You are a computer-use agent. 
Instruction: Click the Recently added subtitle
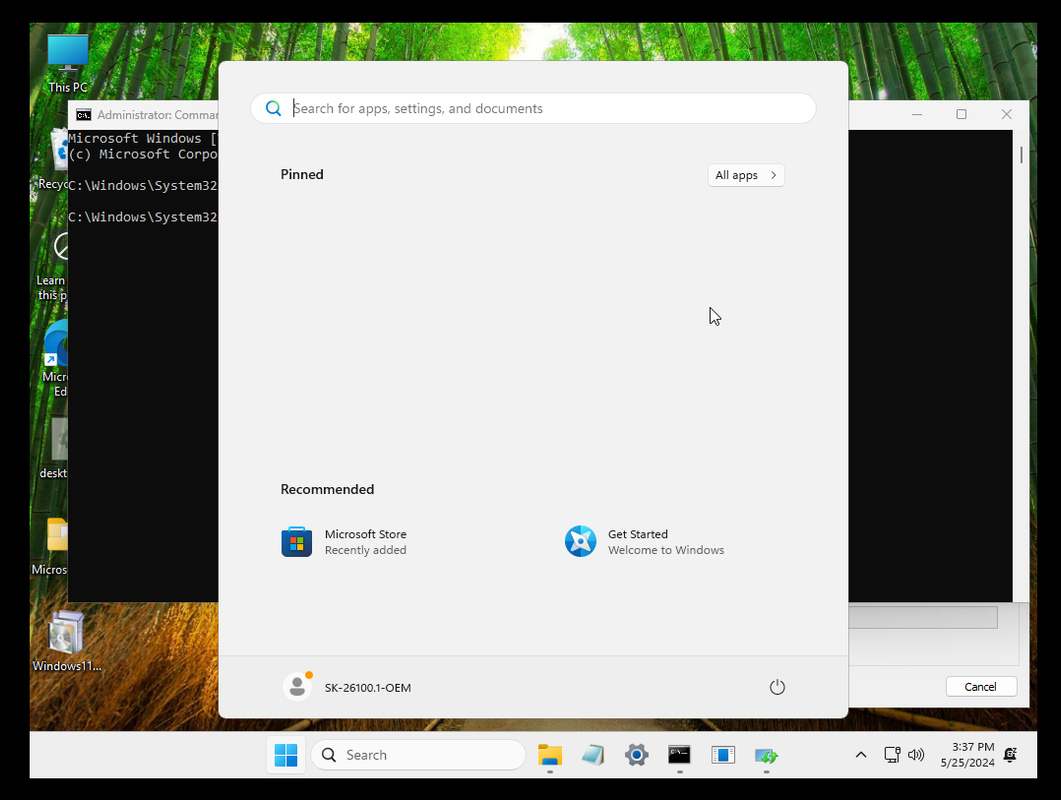click(365, 550)
